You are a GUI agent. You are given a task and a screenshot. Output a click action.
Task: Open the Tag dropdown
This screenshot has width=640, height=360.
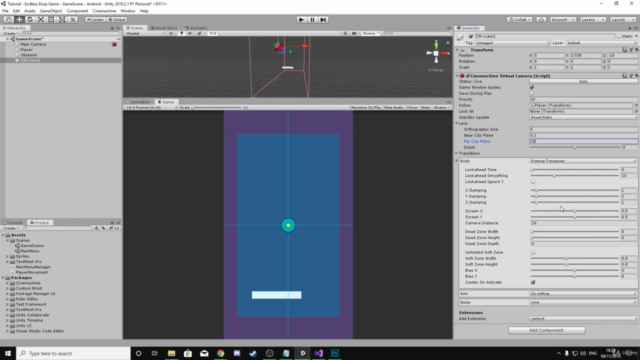tap(512, 43)
